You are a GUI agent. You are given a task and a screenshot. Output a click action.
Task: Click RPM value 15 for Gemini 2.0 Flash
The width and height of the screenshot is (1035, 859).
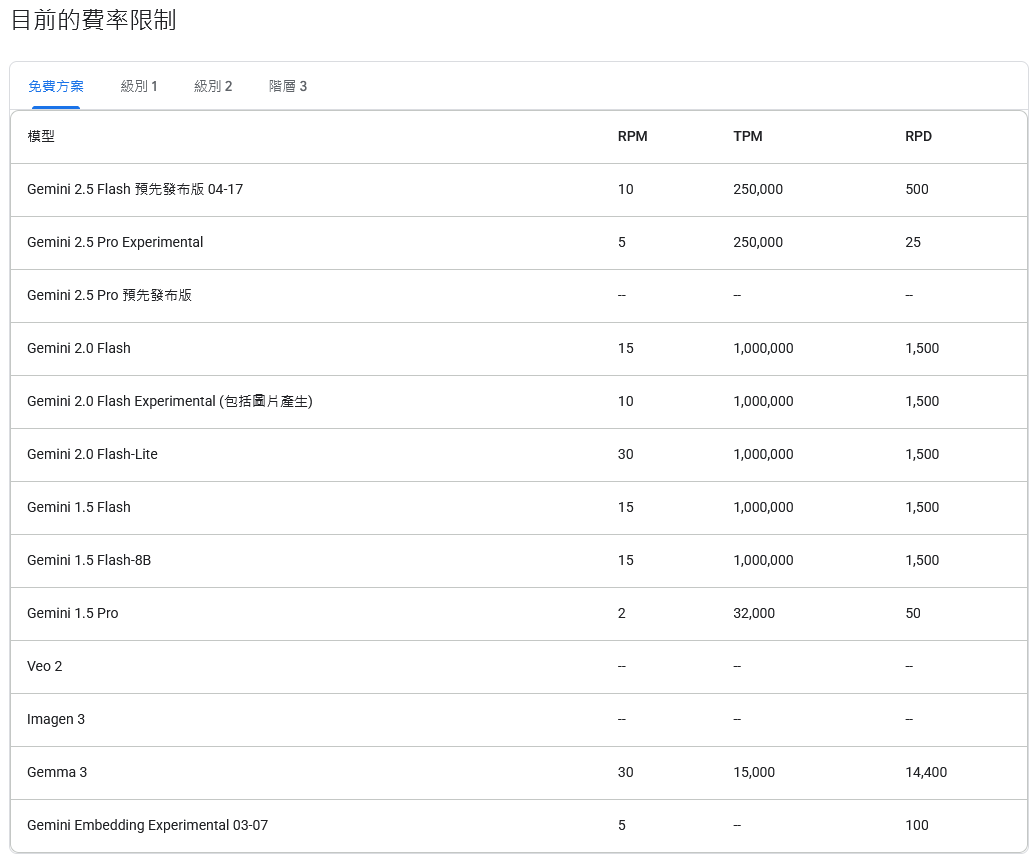(x=626, y=348)
